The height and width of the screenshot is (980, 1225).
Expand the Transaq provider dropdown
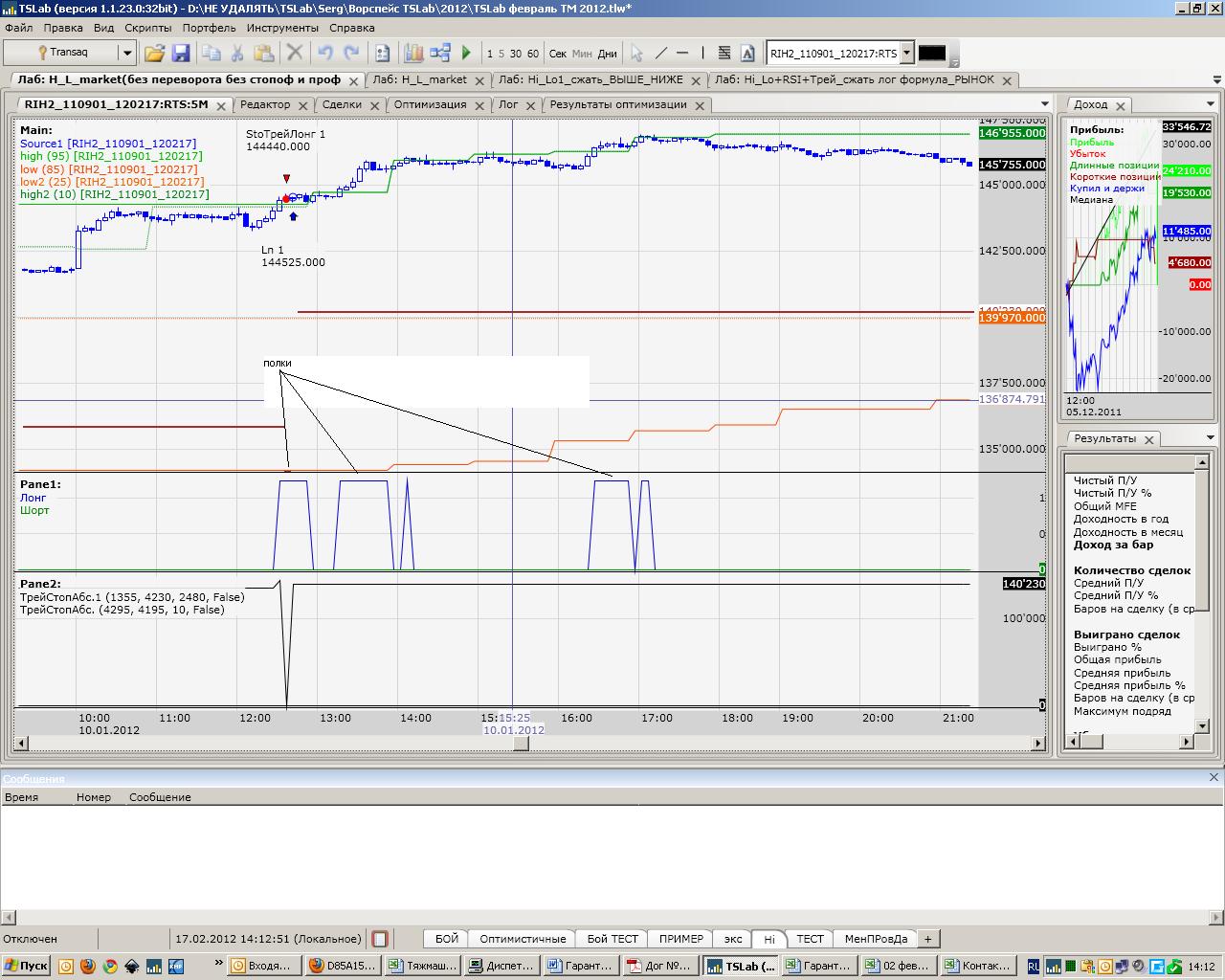[126, 54]
